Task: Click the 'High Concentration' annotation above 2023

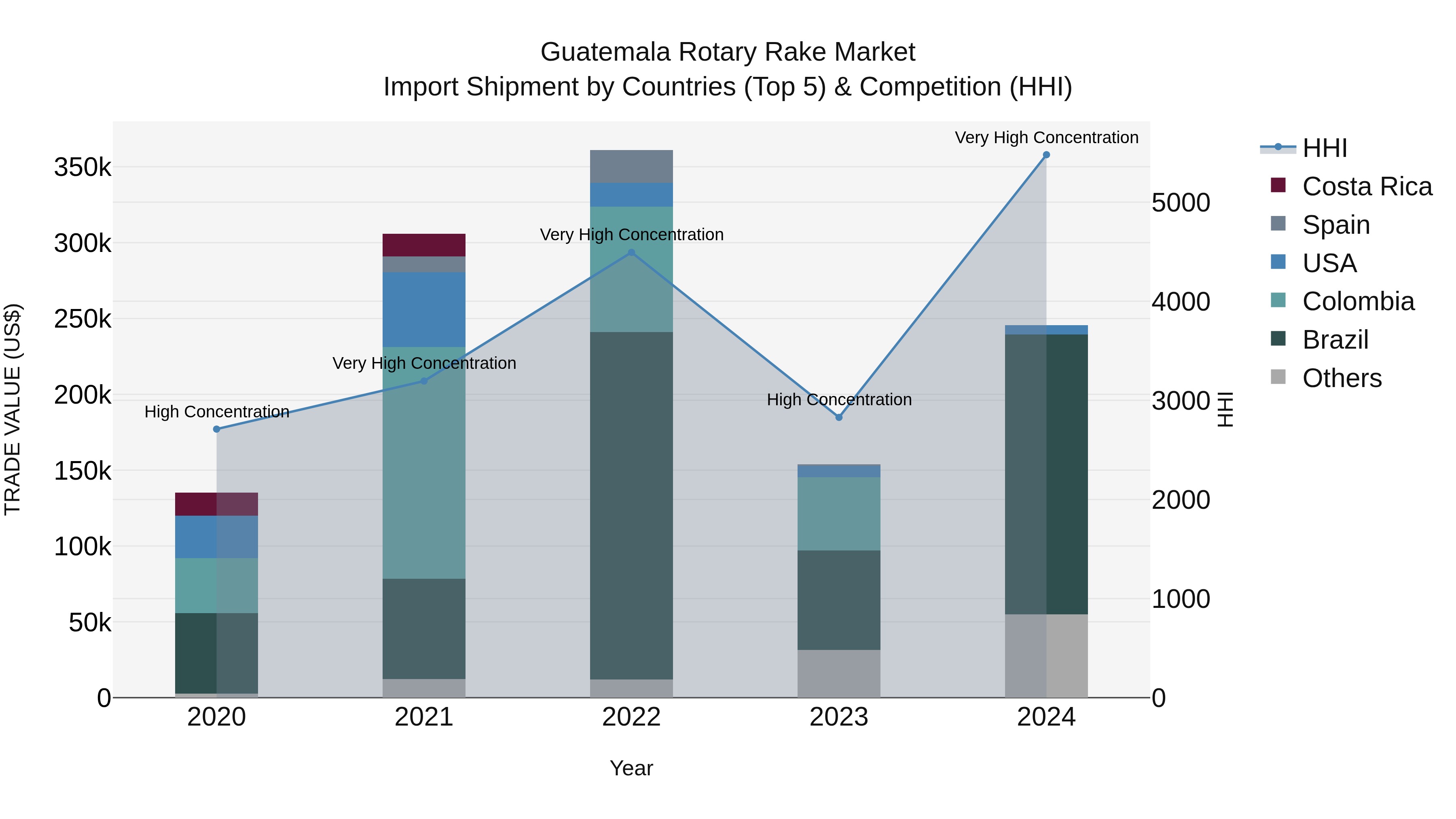Action: tap(839, 400)
